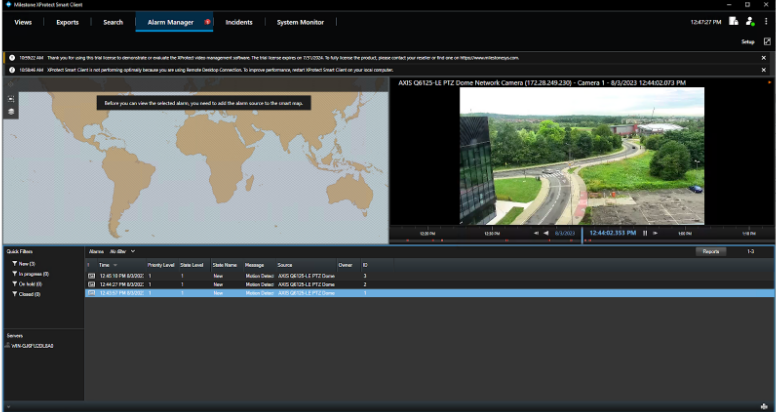Go to the Incidents tab

tap(239, 22)
